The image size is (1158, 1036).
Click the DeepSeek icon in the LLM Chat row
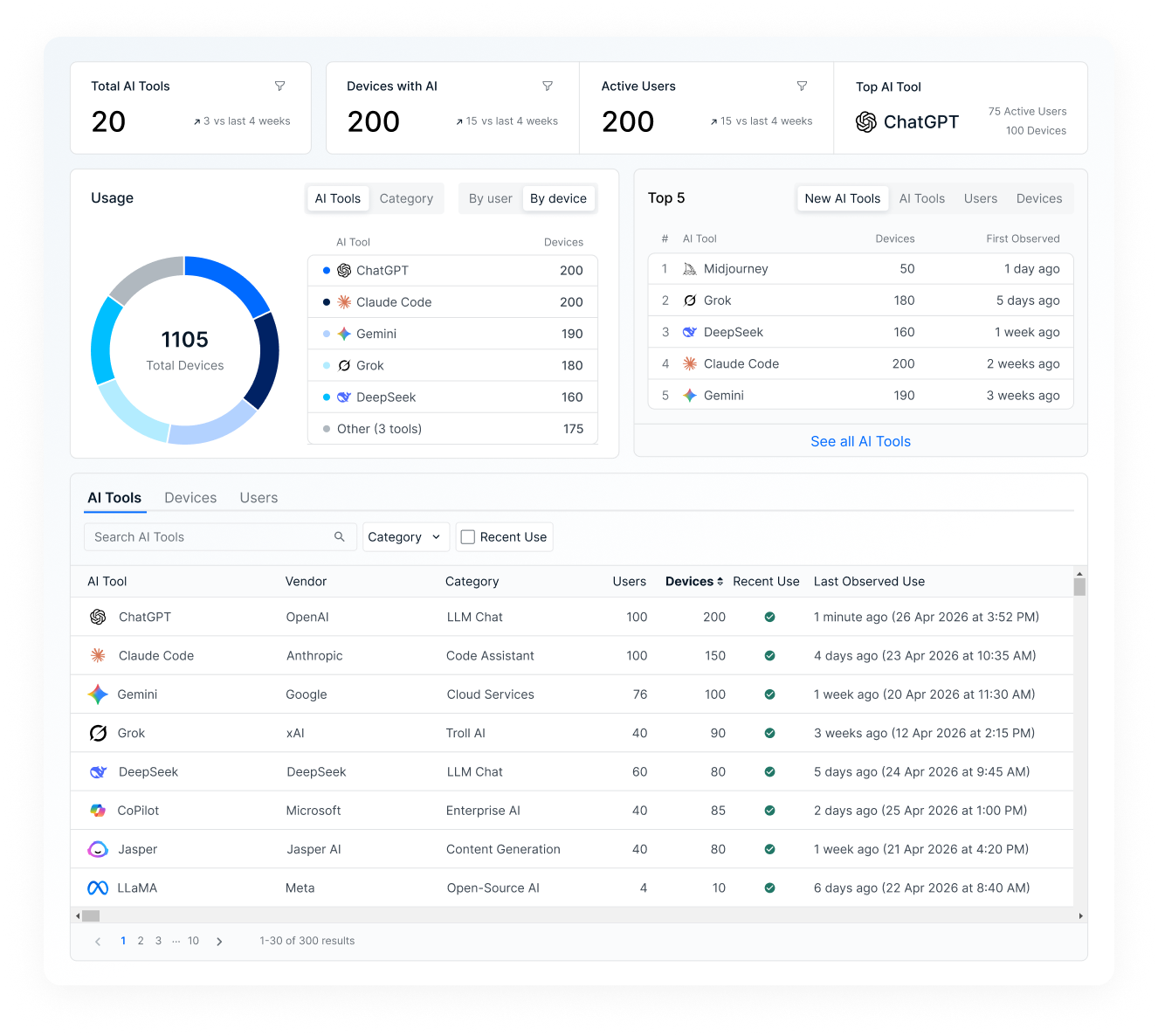coord(98,772)
